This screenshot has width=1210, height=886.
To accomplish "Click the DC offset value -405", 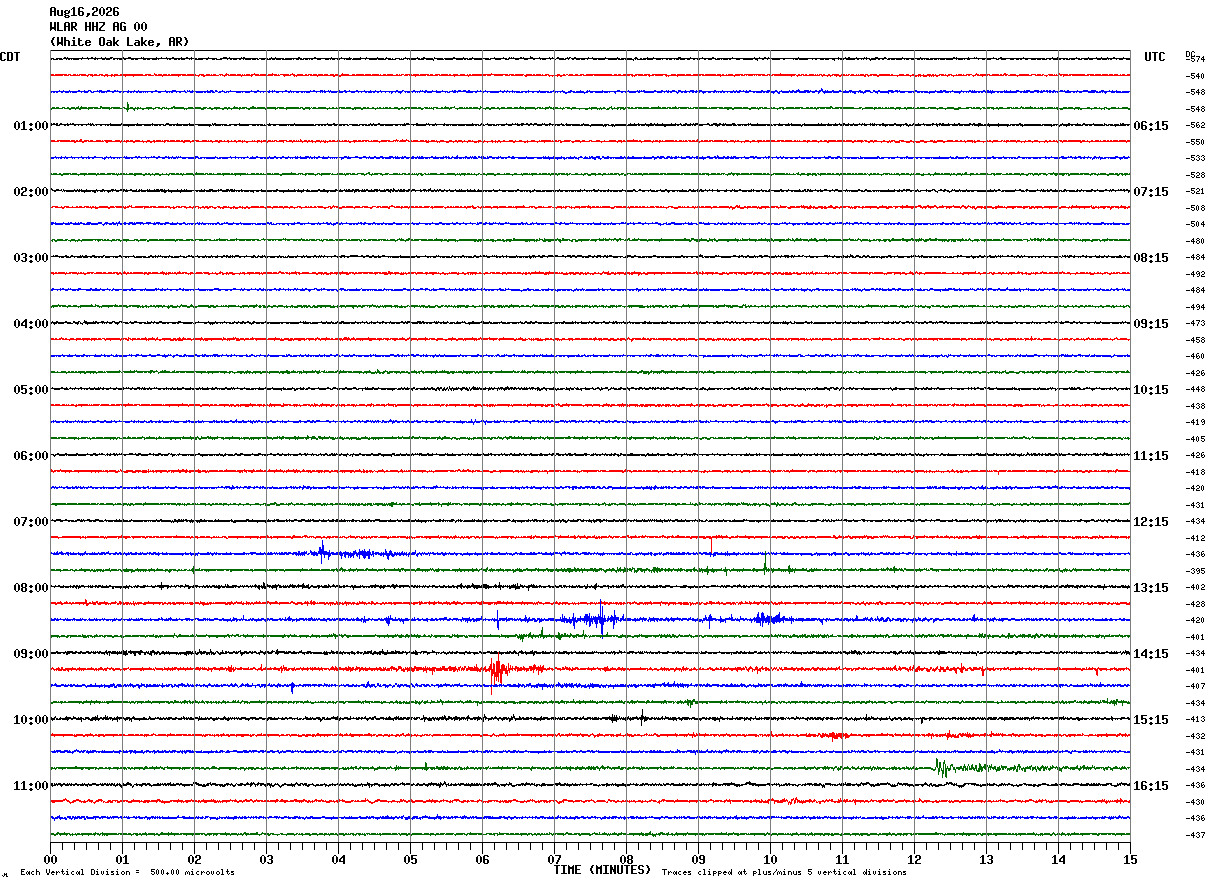I will (x=1195, y=439).
